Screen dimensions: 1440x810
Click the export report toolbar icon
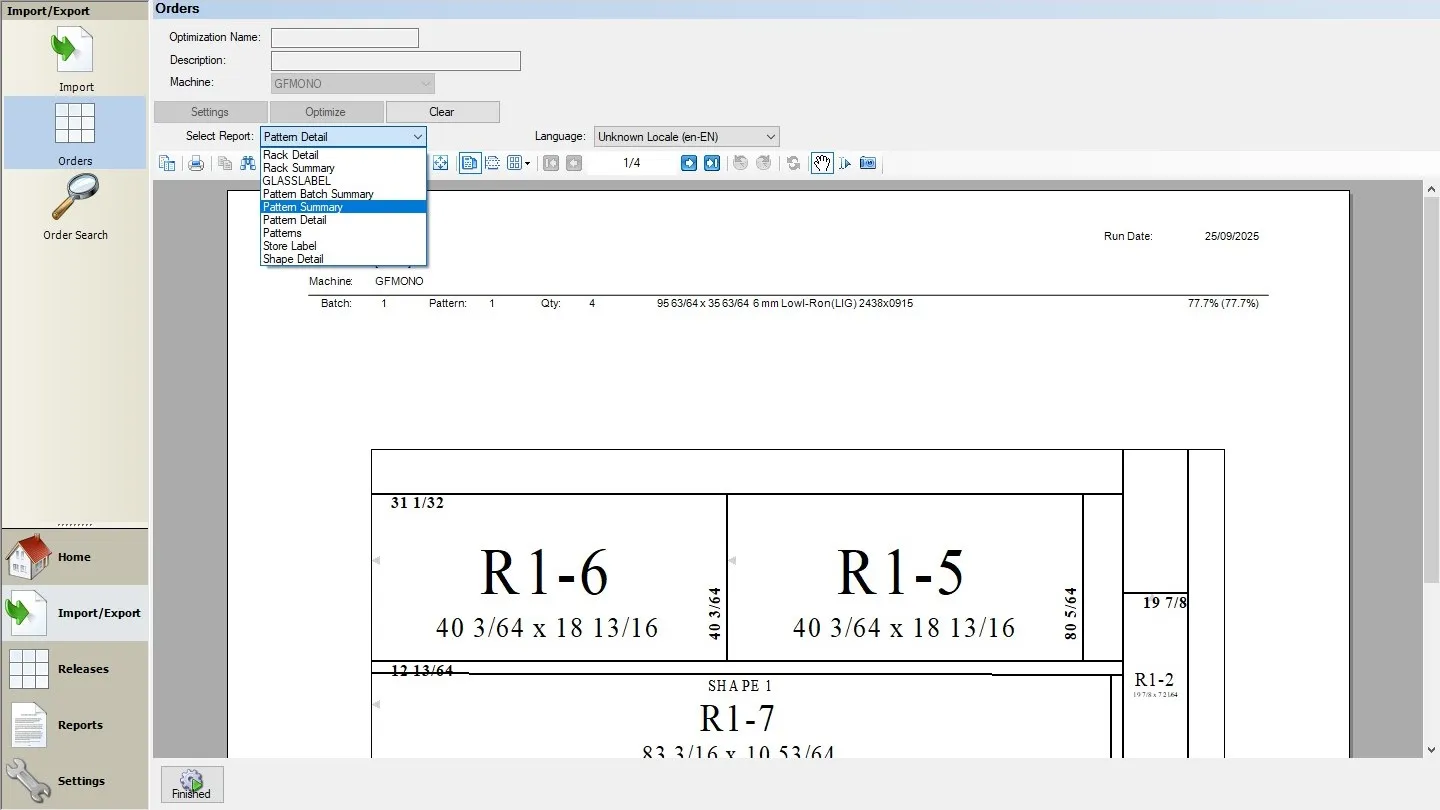tap(167, 163)
